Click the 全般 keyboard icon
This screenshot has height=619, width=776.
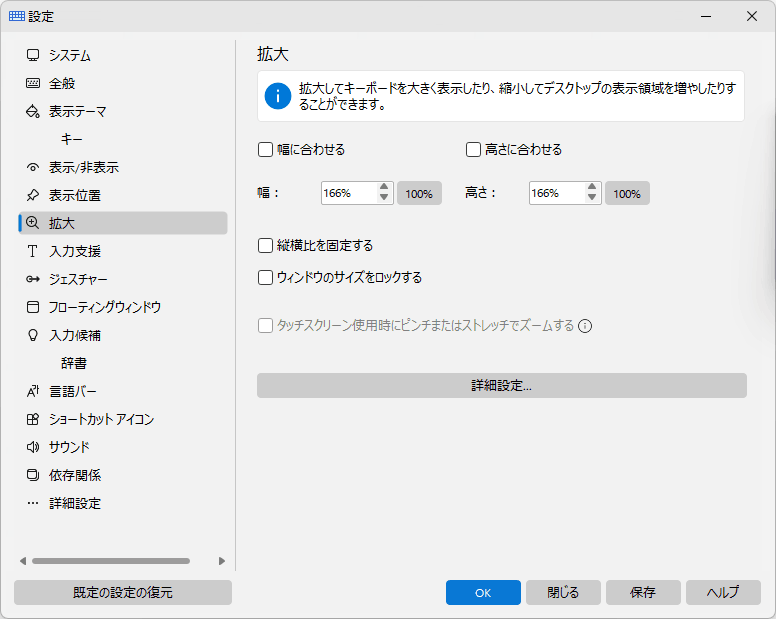coord(33,83)
